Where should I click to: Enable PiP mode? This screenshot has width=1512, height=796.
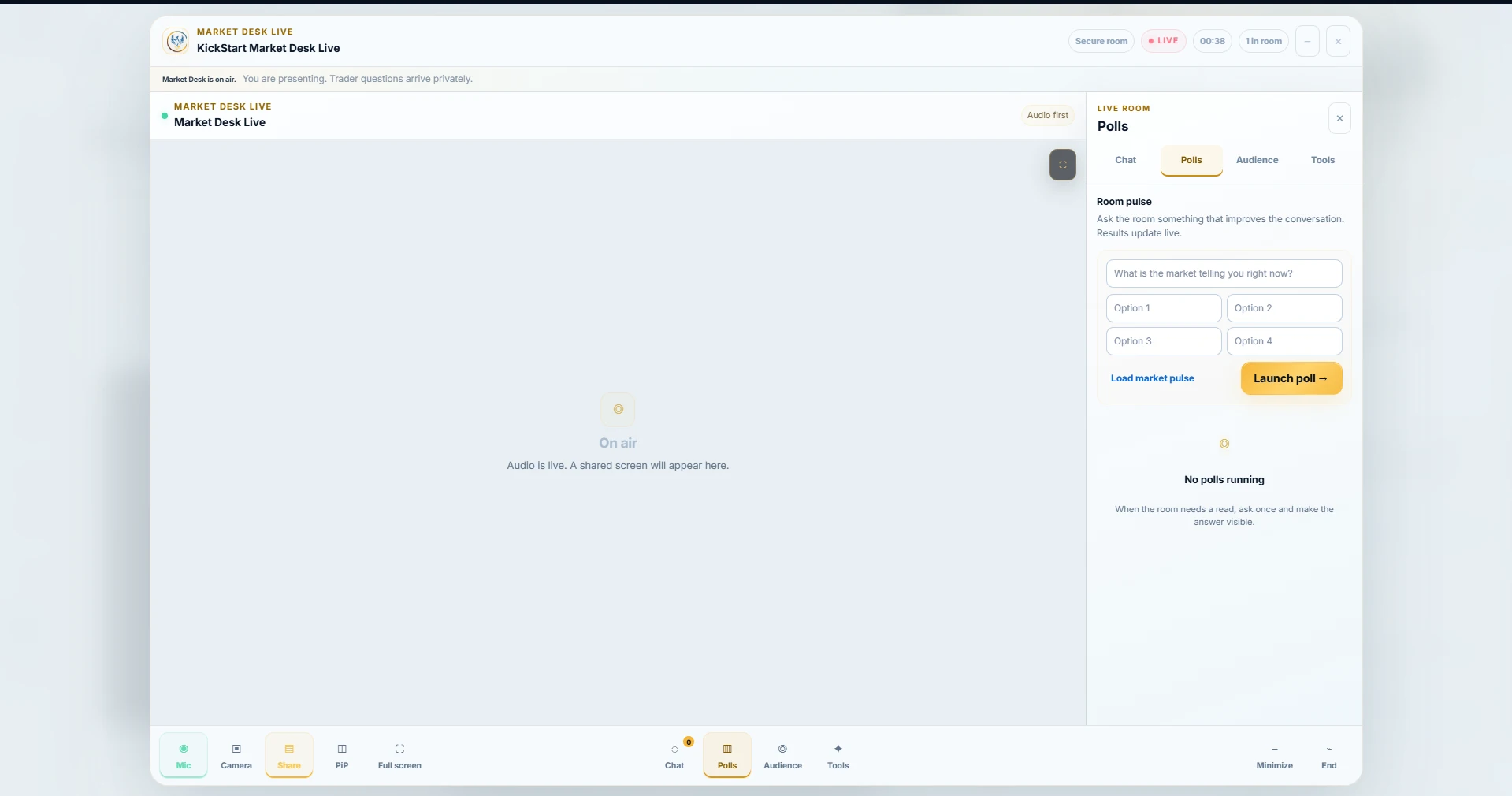click(x=342, y=755)
